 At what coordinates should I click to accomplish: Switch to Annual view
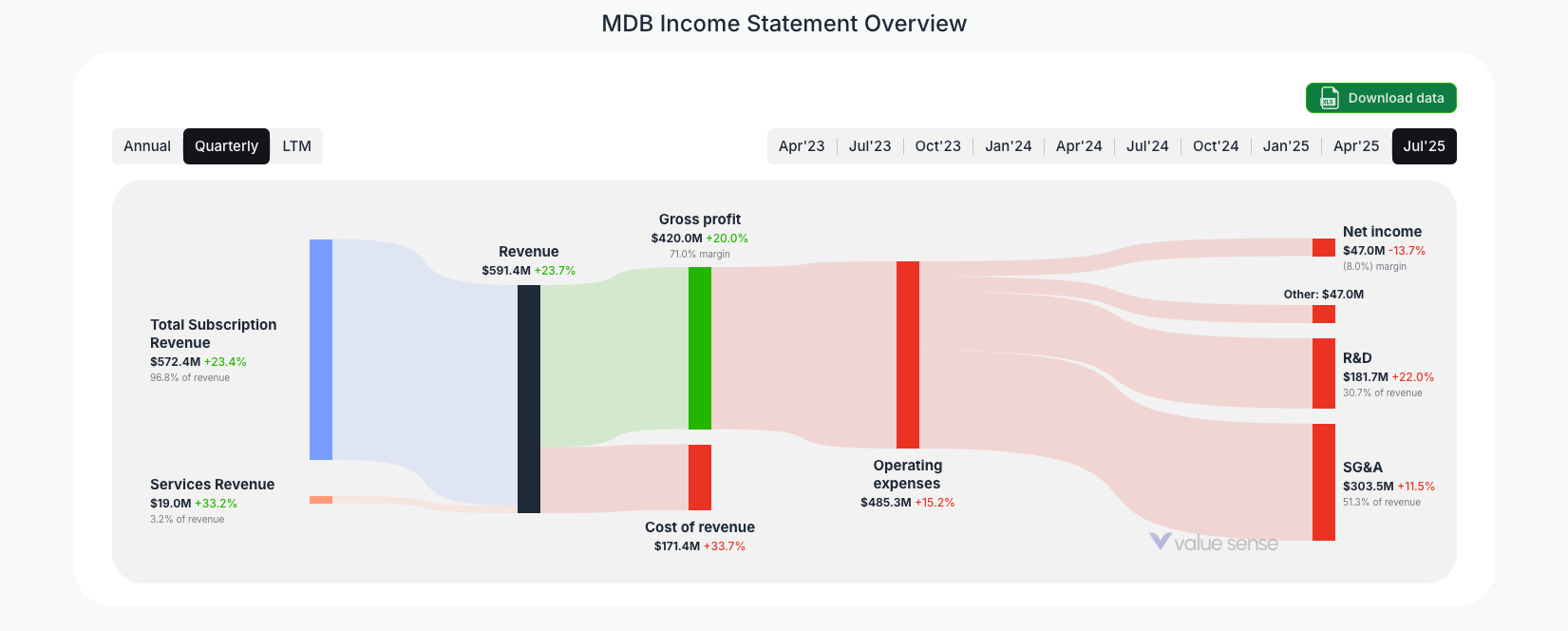tap(147, 145)
